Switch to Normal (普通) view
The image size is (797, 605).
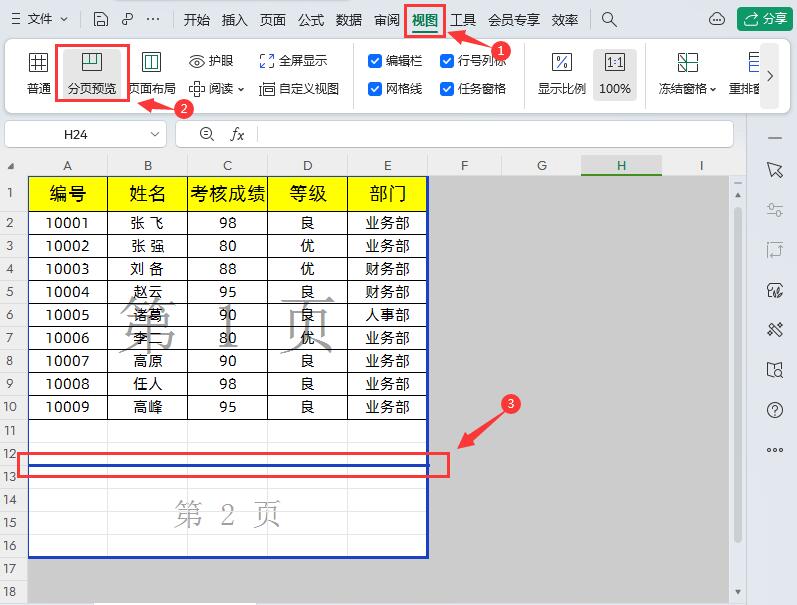39,74
